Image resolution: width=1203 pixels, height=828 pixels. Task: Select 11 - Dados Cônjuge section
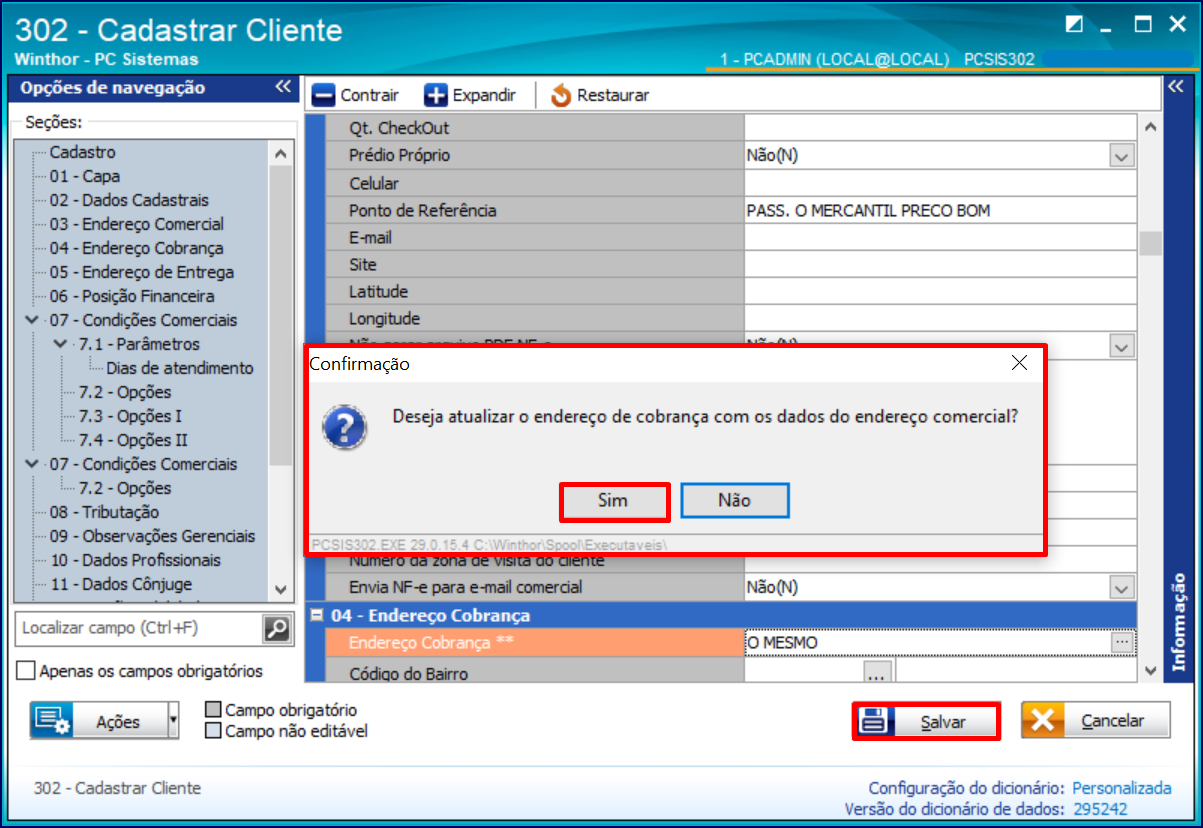(121, 585)
